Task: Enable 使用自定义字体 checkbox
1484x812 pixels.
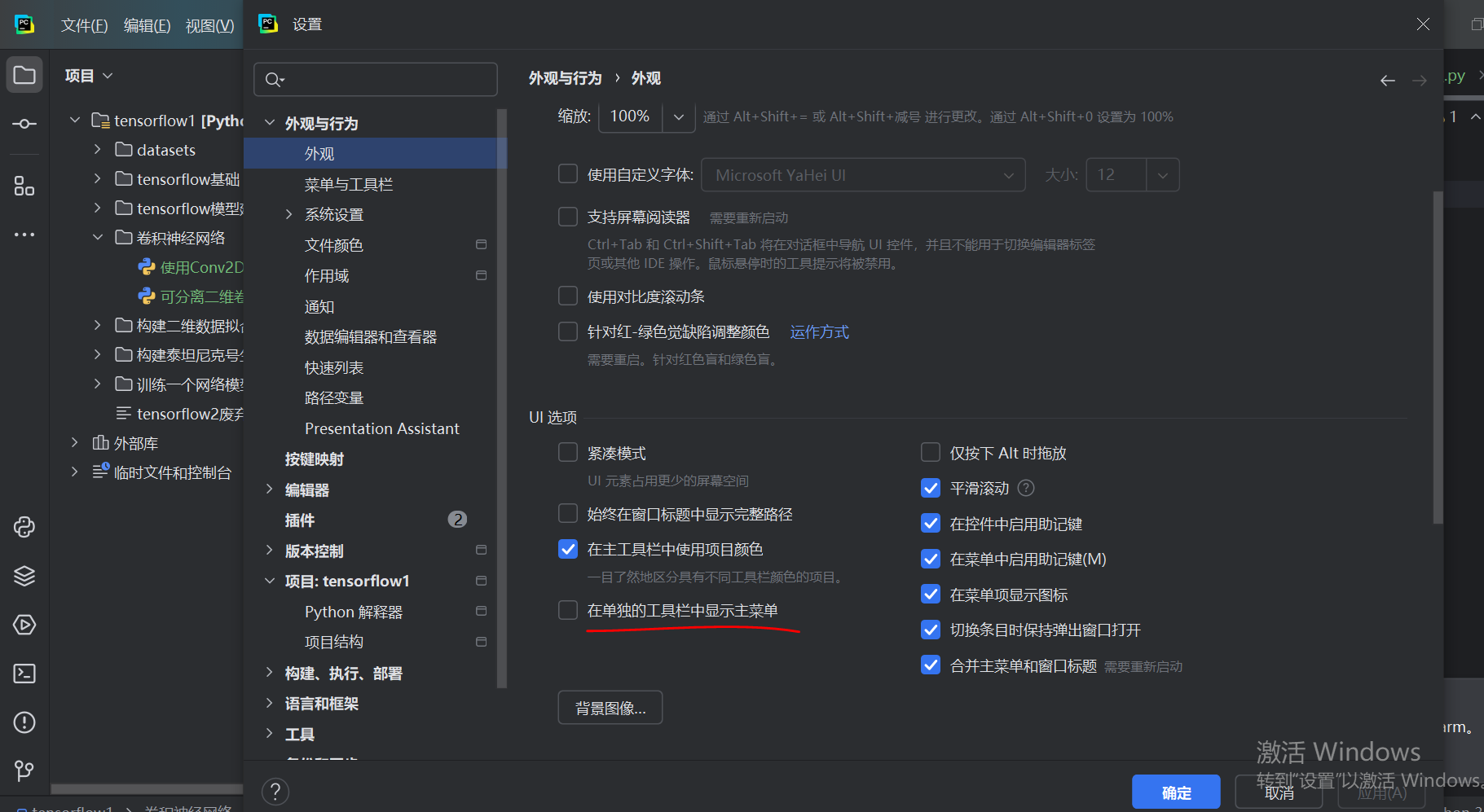Action: click(568, 173)
